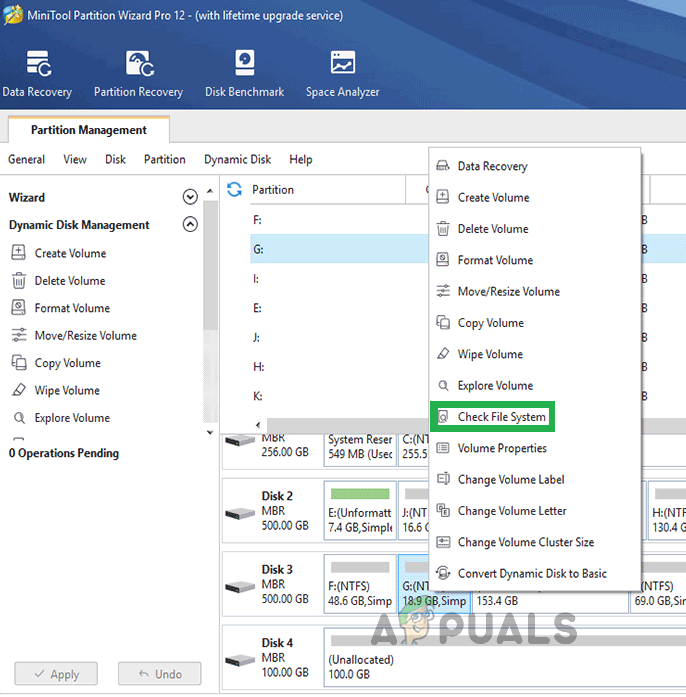Viewport: 686px width, 697px height.
Task: Click Wipe Volume link in sidebar
Action: pos(67,390)
